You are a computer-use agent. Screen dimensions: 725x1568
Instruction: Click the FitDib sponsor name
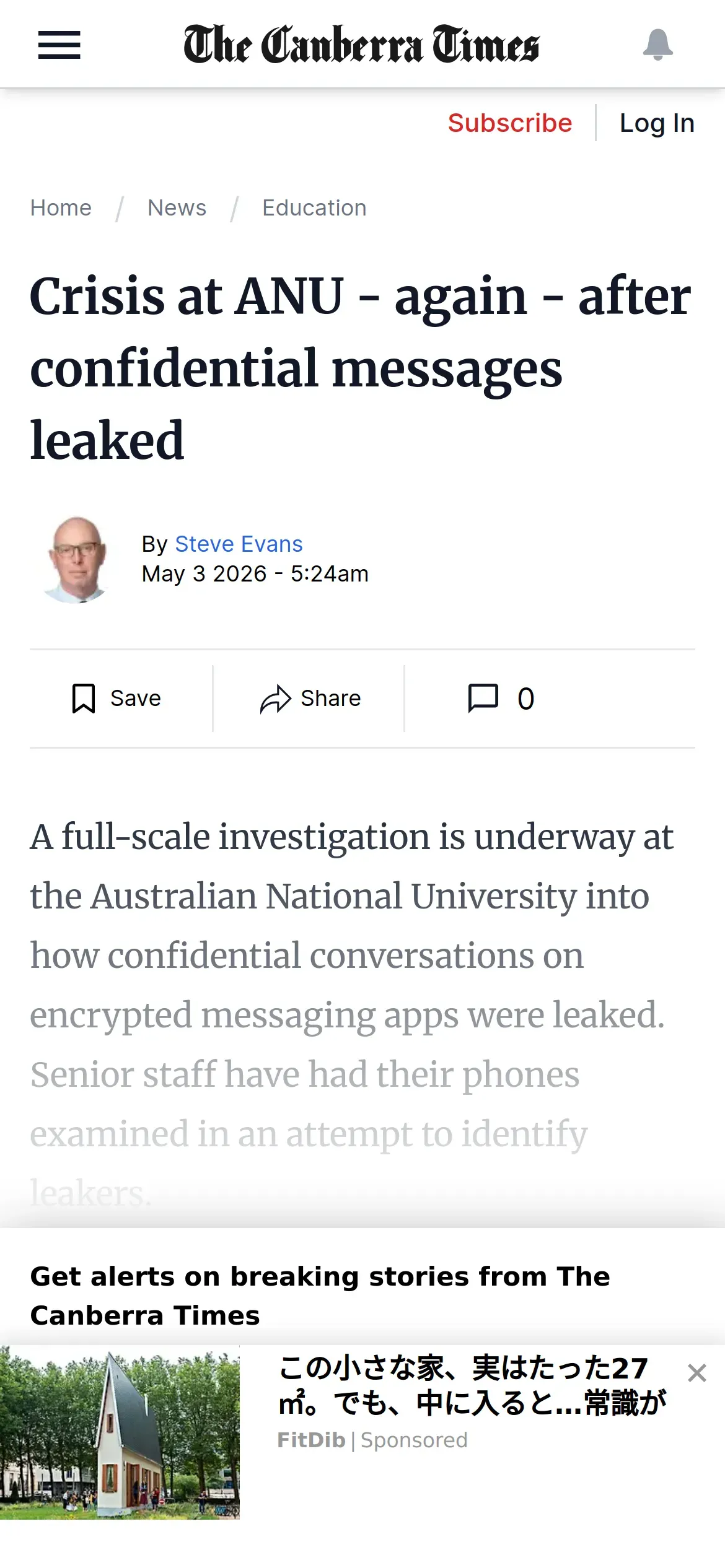(x=311, y=1440)
